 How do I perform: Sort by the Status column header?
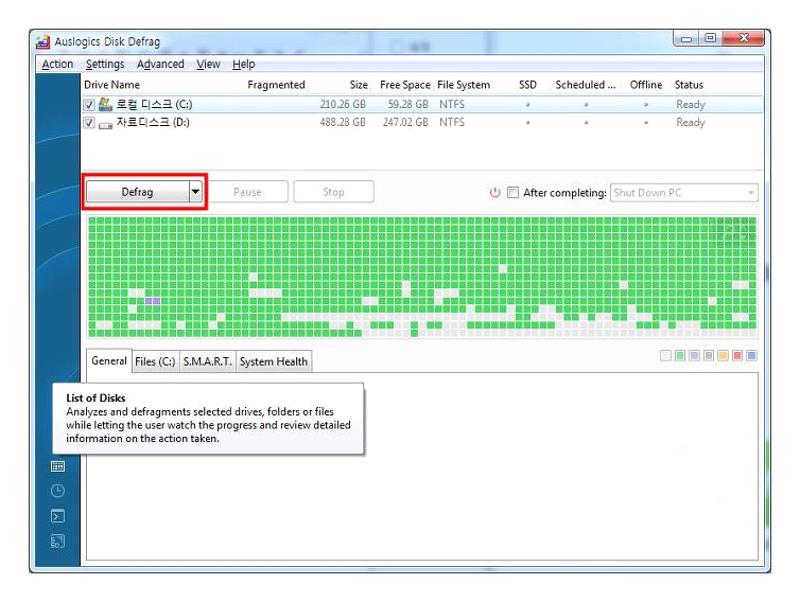(x=689, y=85)
